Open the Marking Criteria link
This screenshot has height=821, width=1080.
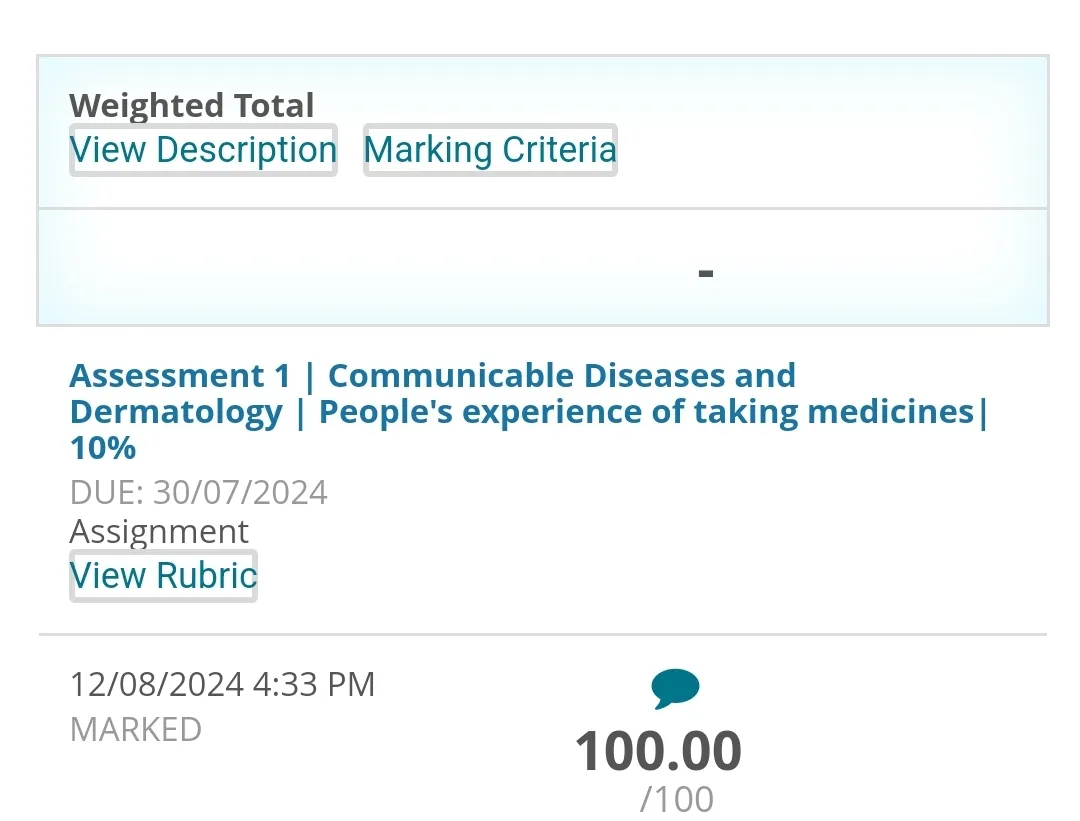click(x=490, y=150)
